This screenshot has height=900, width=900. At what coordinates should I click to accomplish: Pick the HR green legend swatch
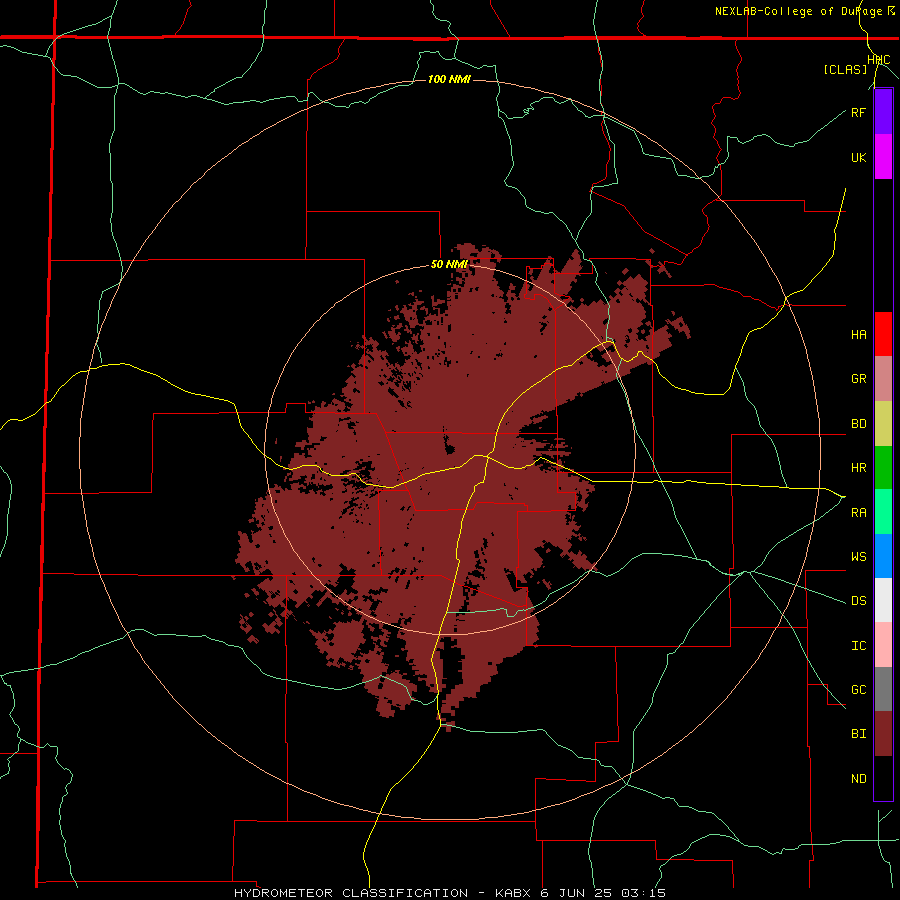pyautogui.click(x=883, y=467)
